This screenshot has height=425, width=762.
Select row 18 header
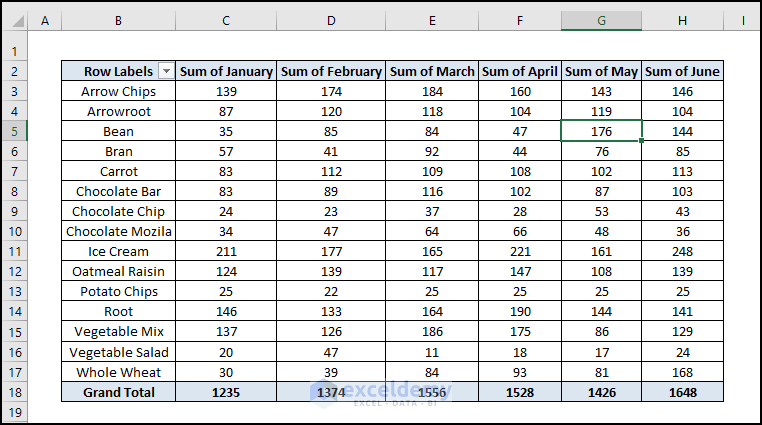(14, 392)
